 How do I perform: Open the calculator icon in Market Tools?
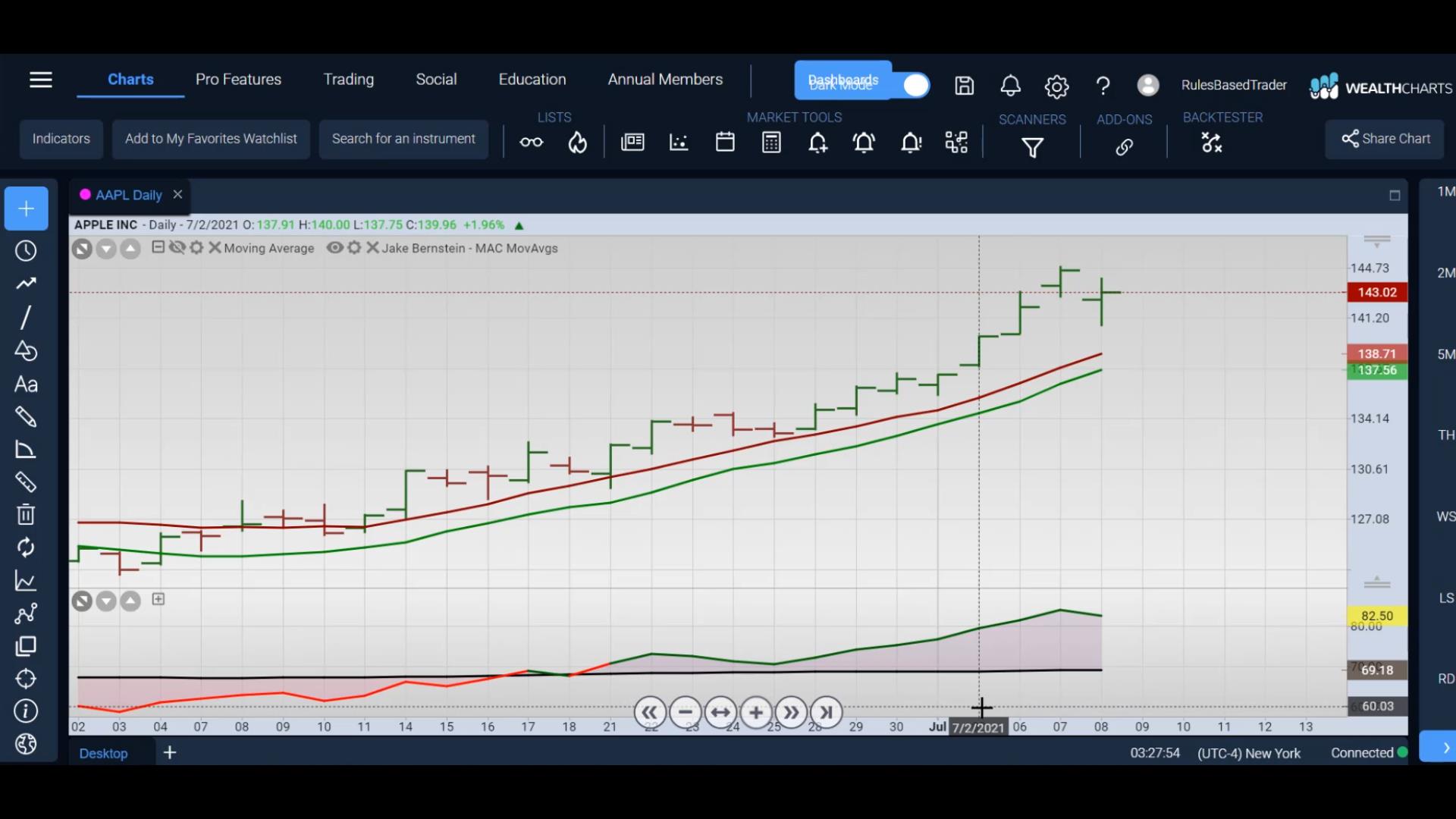771,143
